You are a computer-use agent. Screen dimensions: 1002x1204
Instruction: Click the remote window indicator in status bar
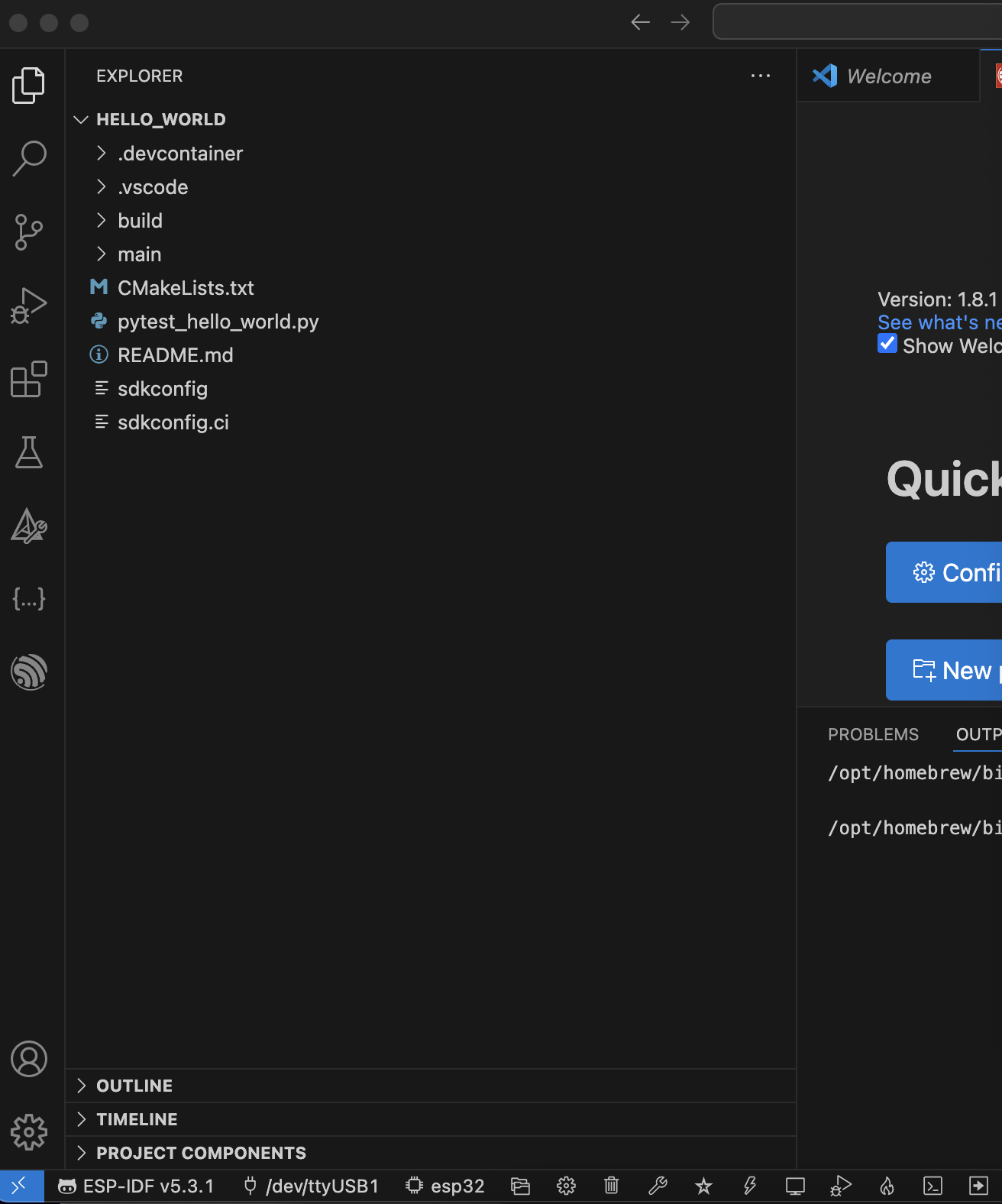[x=21, y=1186]
